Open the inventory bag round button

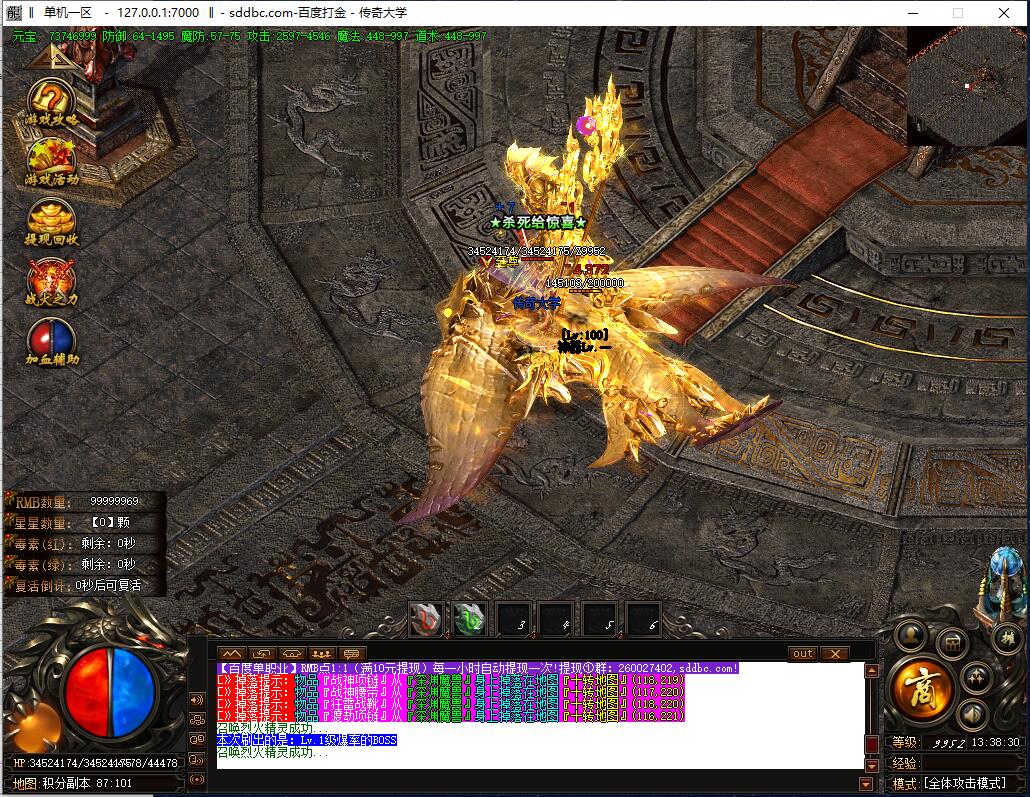[x=952, y=645]
